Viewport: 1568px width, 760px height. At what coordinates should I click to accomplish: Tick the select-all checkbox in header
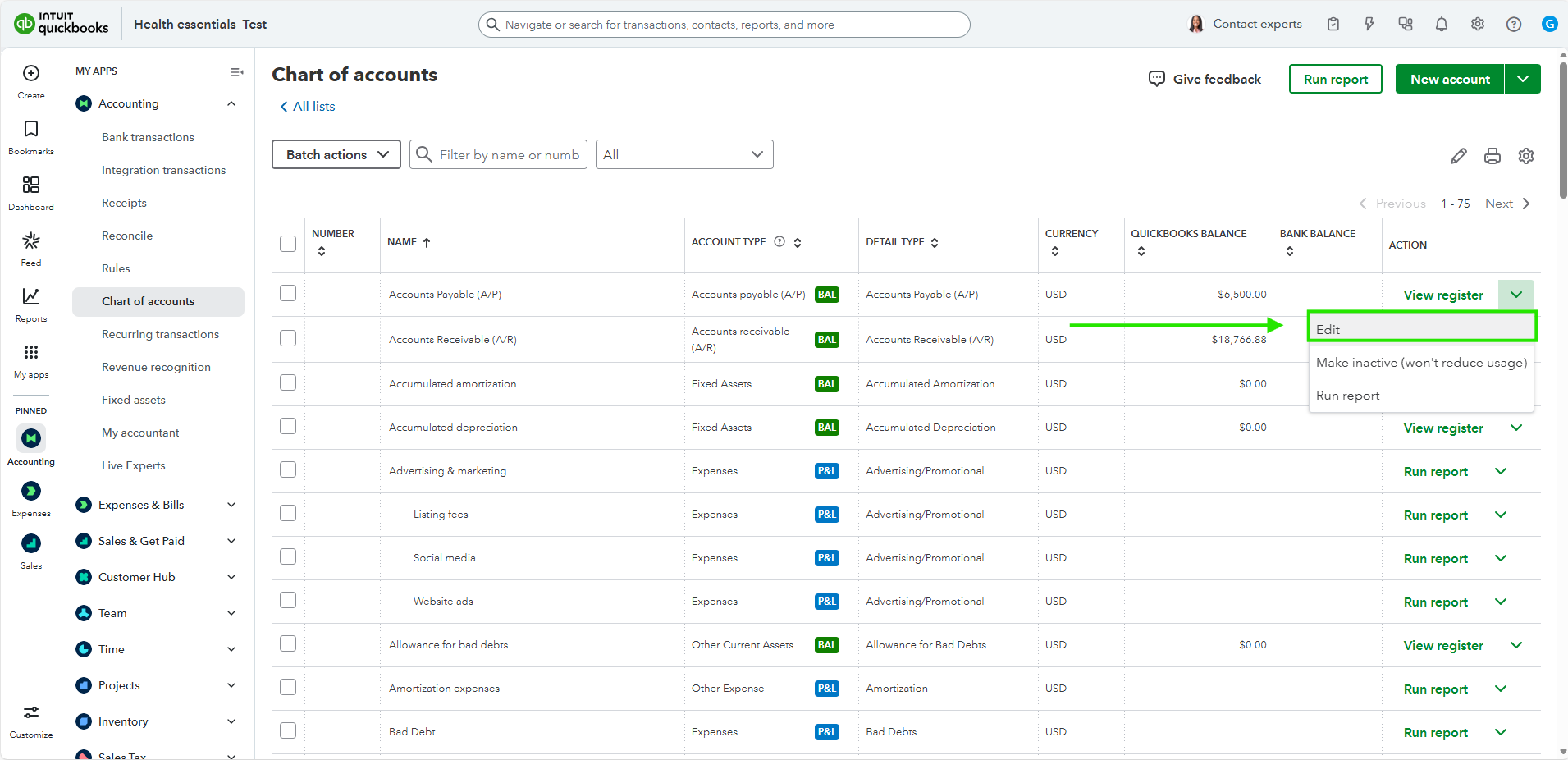click(288, 244)
